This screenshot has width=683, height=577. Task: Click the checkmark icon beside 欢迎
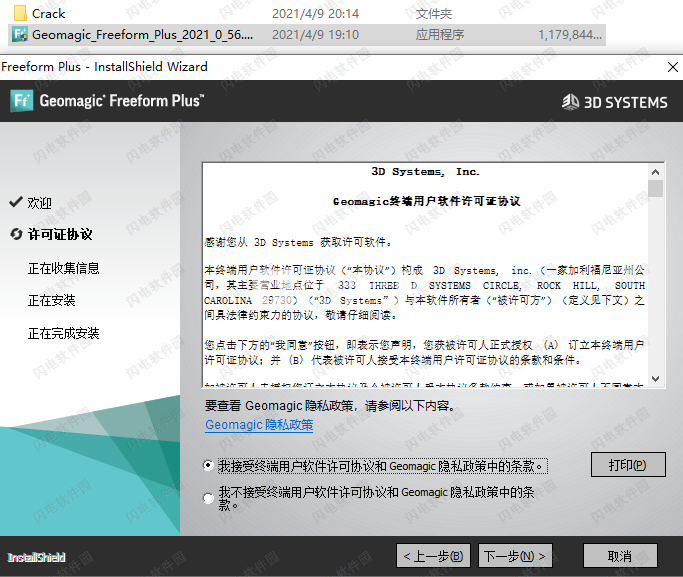click(x=16, y=202)
